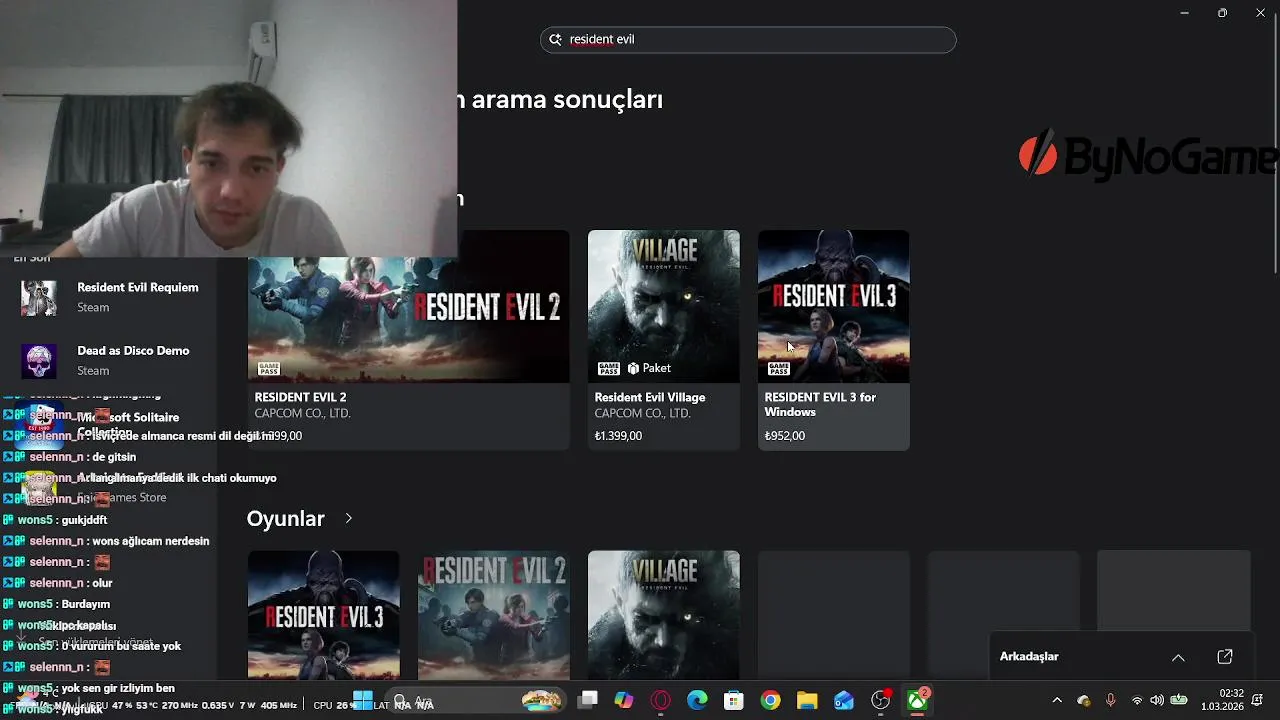Click the OneDrive cloud tray icon
The height and width of the screenshot is (720, 1280).
1084,701
